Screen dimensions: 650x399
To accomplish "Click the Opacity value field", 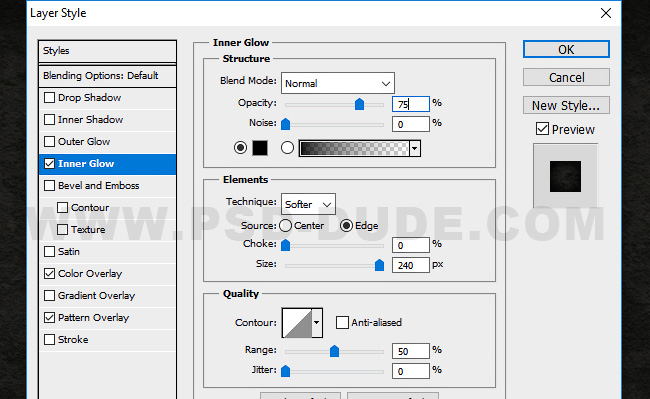I will 411,104.
